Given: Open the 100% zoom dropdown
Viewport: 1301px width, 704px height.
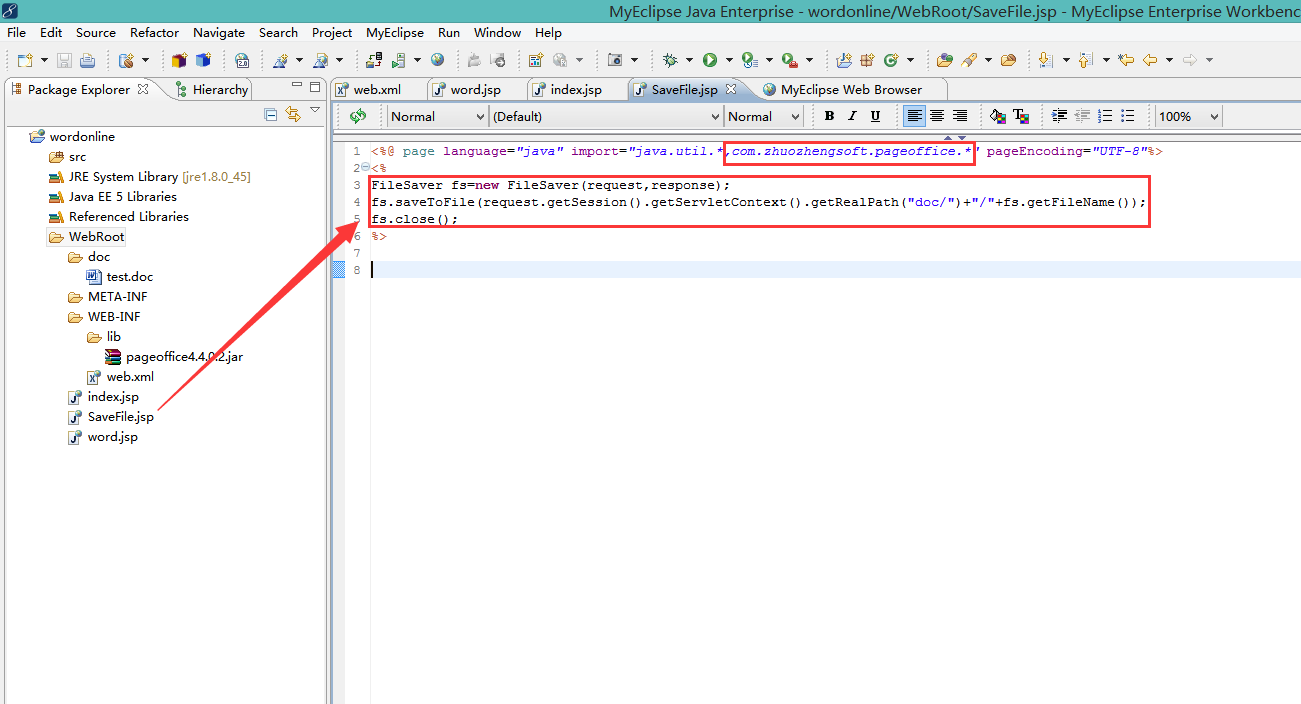Looking at the screenshot, I should click(x=1188, y=116).
